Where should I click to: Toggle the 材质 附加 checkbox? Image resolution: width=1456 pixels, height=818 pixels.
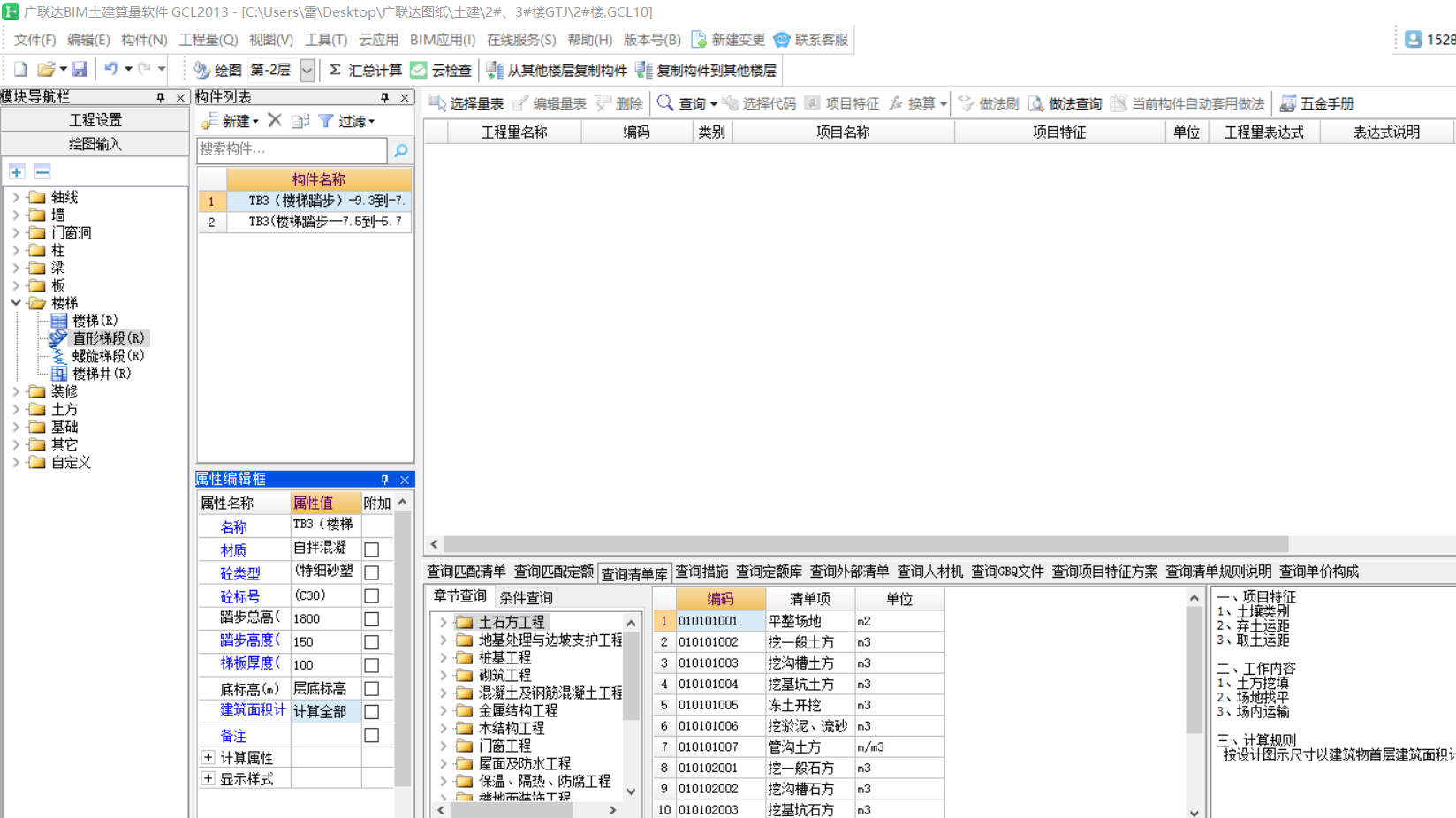click(372, 549)
